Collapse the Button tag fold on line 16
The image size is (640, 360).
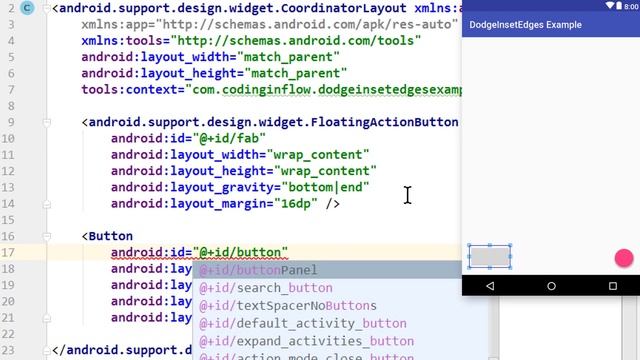(x=47, y=236)
